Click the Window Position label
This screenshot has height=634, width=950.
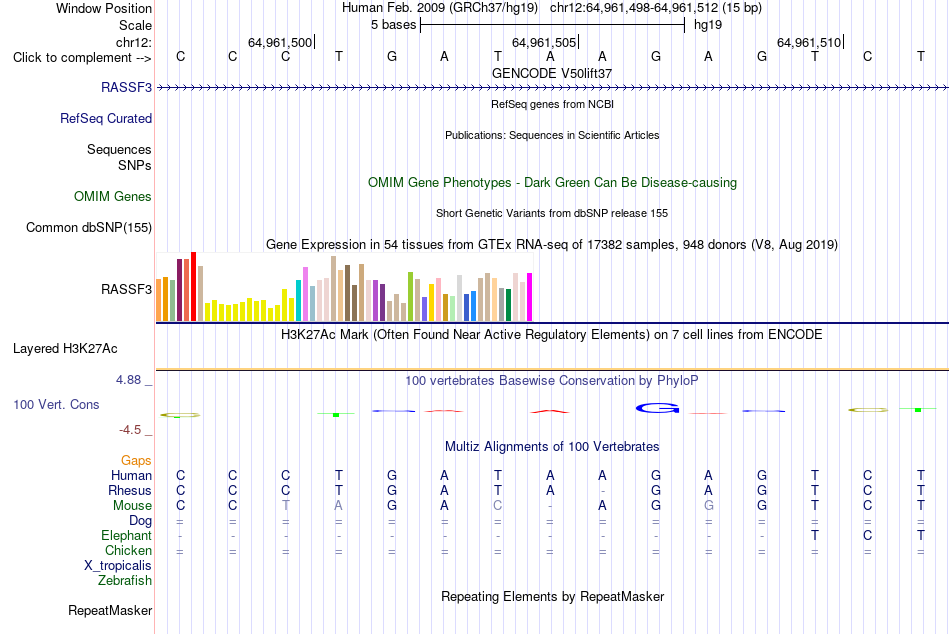[104, 8]
